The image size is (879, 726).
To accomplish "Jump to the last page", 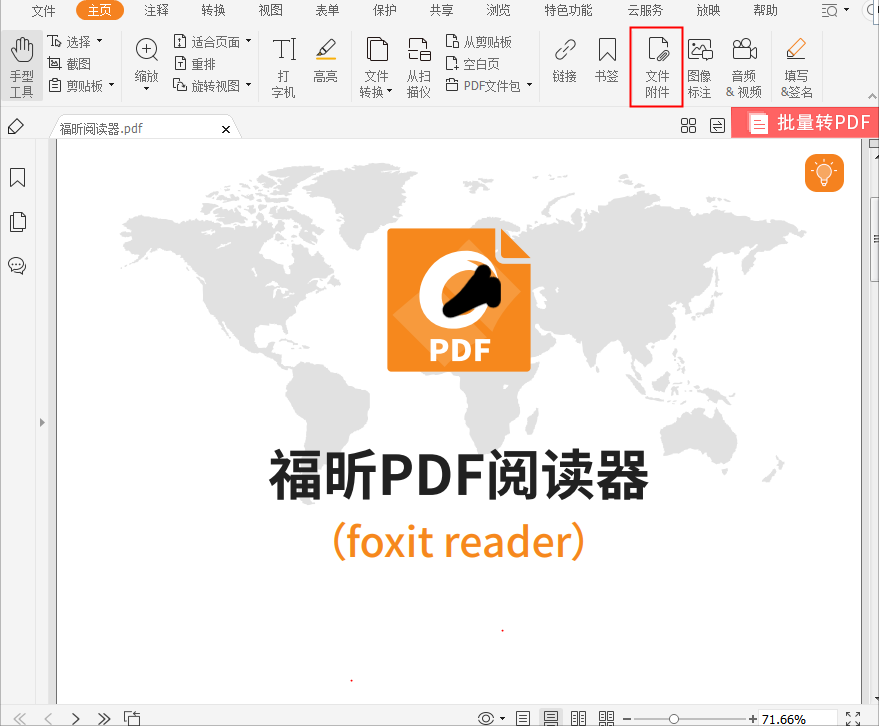I will coord(104,718).
